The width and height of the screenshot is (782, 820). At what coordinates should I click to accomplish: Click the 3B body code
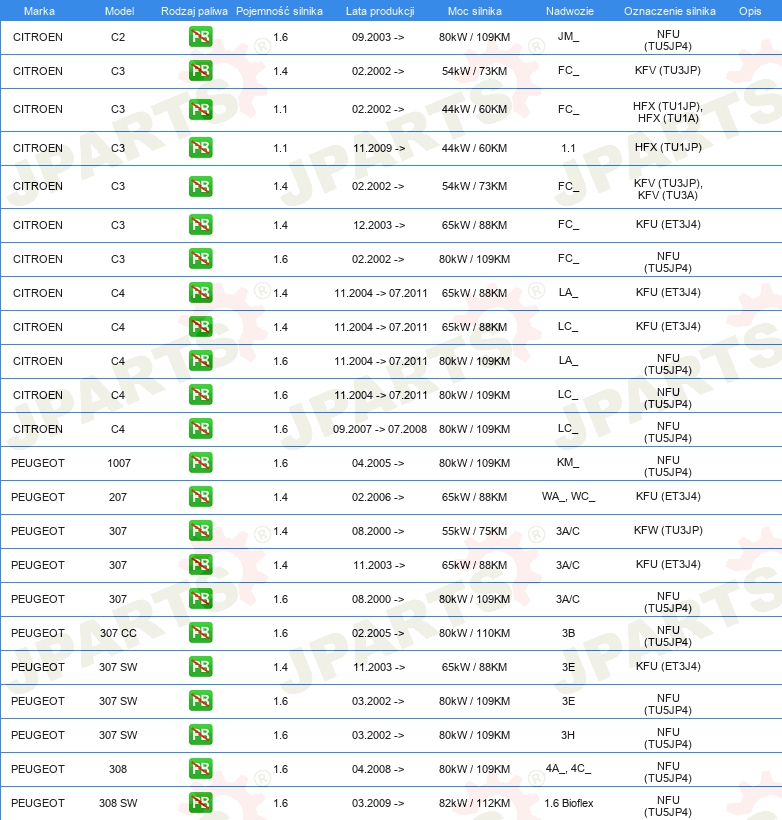coord(569,633)
